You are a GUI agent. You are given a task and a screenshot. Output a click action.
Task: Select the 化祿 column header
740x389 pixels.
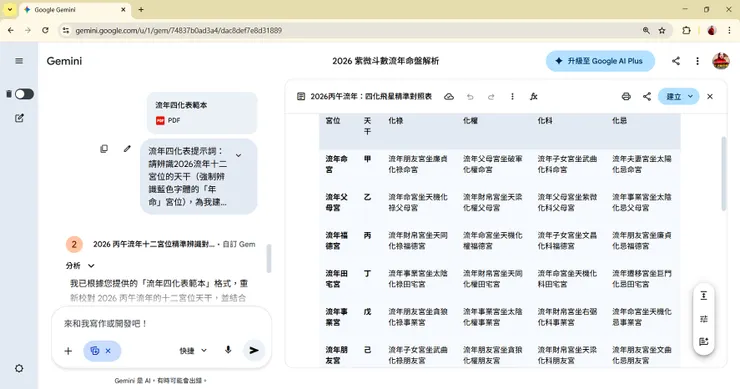pyautogui.click(x=395, y=120)
